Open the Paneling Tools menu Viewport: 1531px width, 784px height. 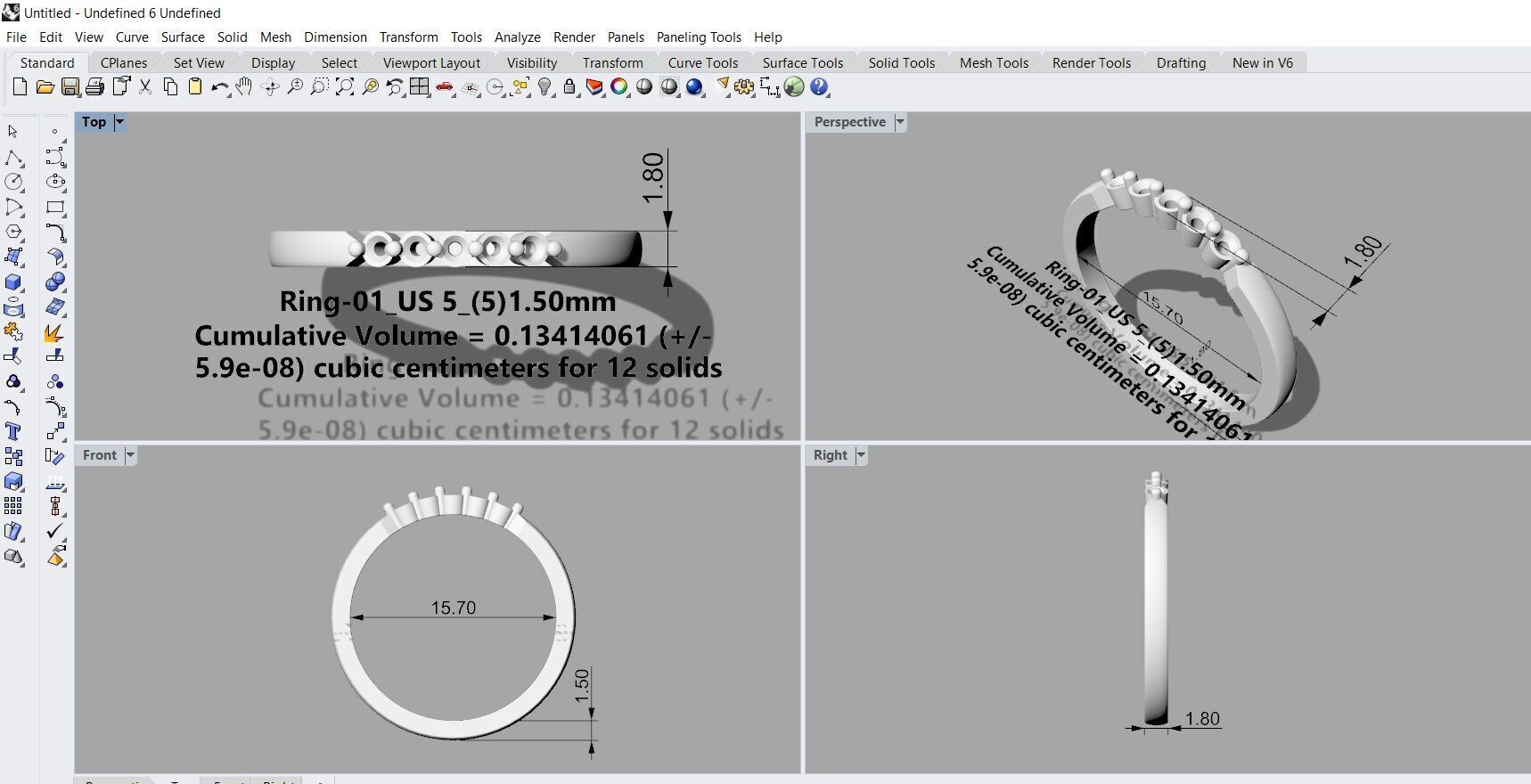pos(699,37)
